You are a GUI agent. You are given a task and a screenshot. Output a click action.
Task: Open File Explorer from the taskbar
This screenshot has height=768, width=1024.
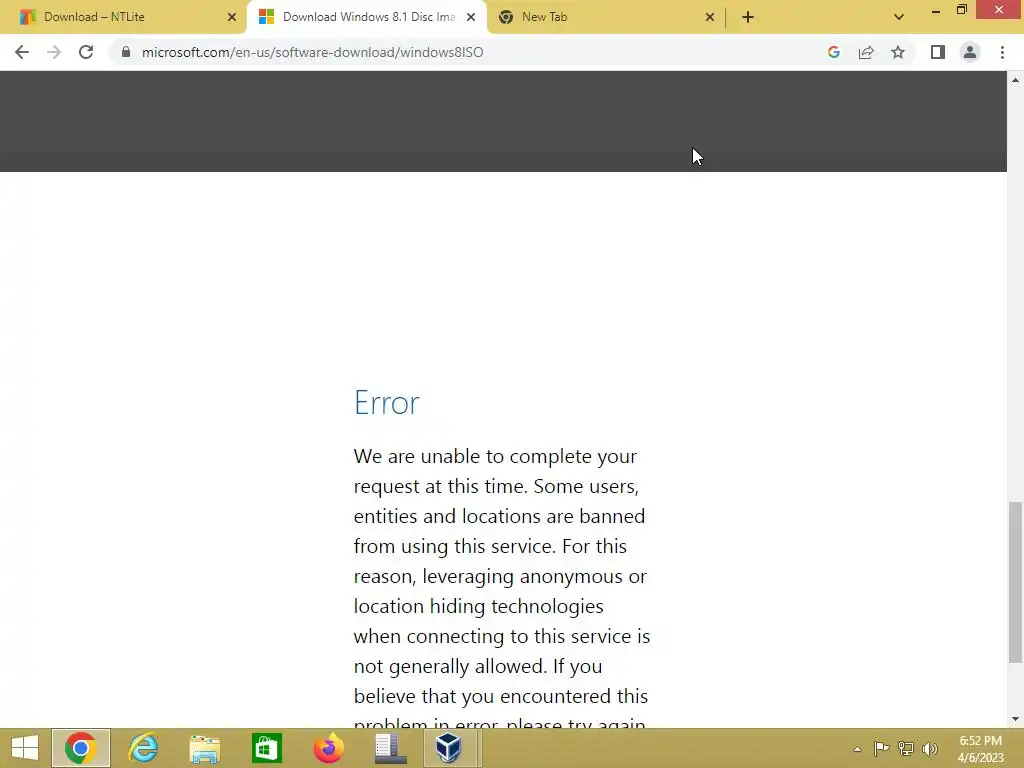pos(204,748)
